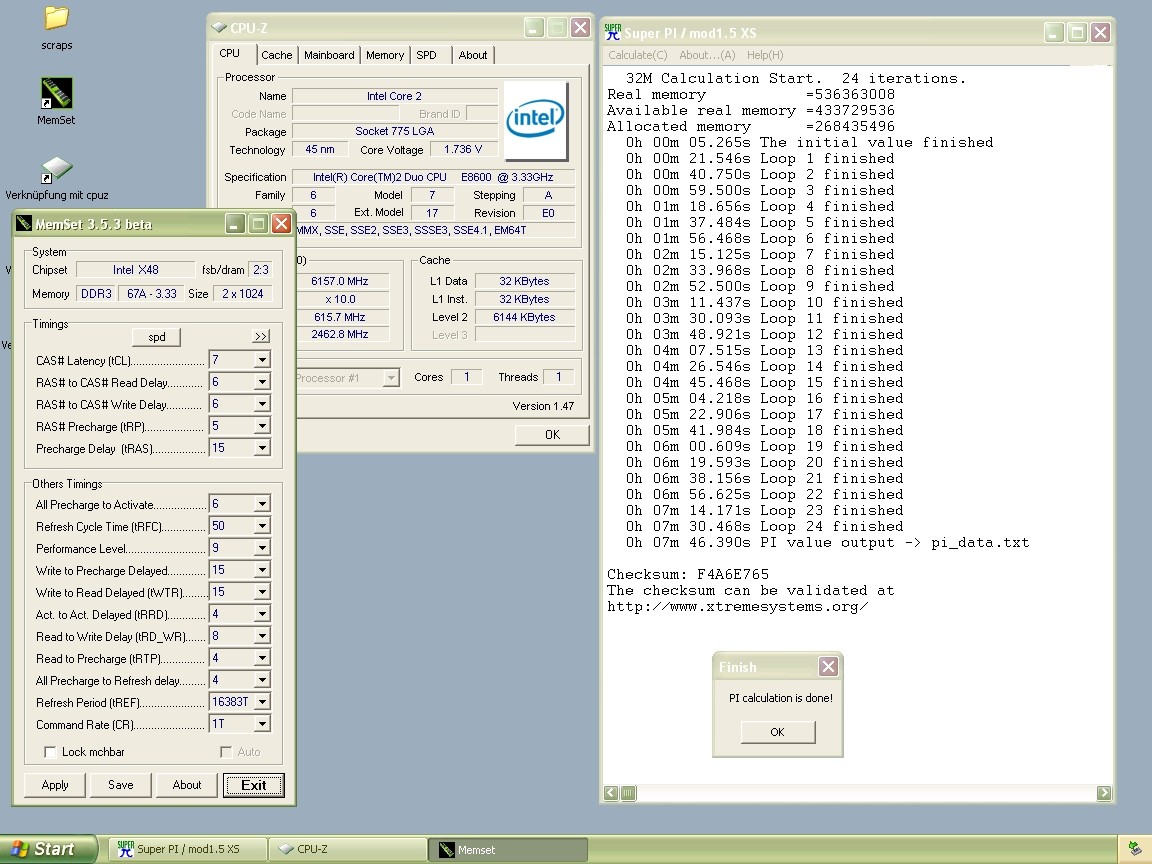Viewport: 1152px width, 864px height.
Task: Open the Processor #1 selection dropdown
Action: [x=392, y=378]
